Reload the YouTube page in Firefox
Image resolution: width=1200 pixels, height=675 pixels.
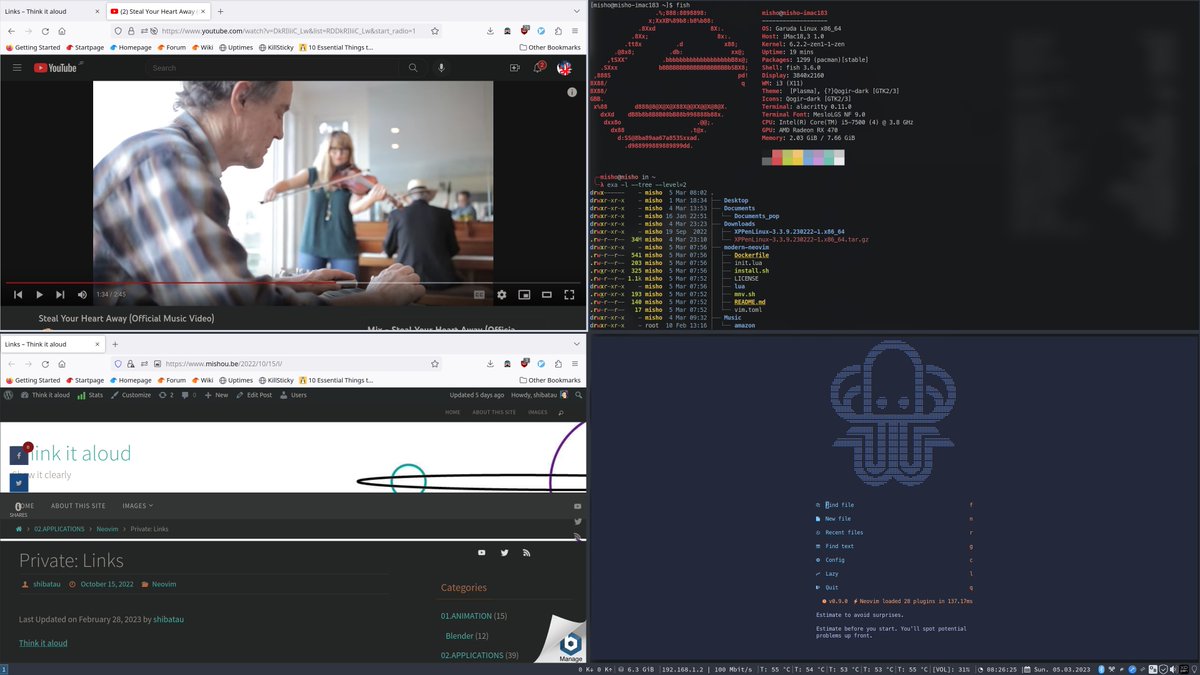(x=44, y=30)
